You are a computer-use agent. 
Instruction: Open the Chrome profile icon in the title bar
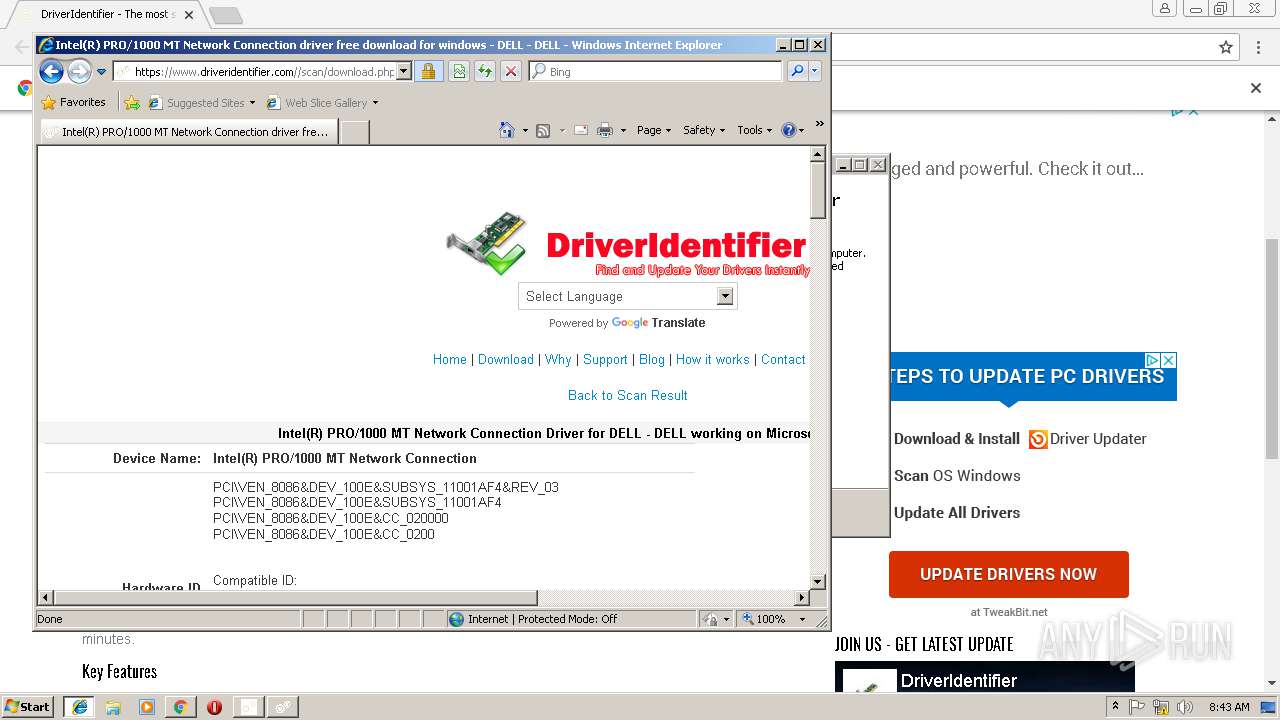1164,9
